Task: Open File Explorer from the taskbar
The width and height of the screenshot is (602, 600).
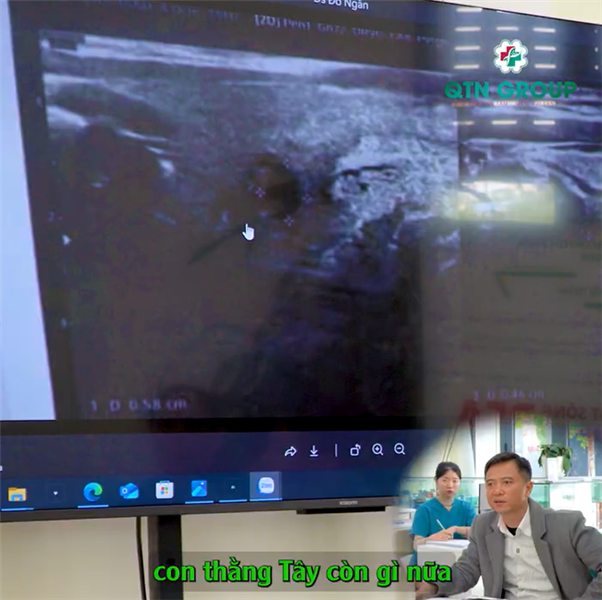Action: click(17, 493)
